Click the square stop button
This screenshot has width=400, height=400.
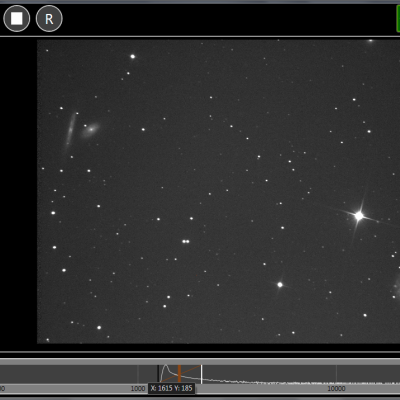(16, 19)
